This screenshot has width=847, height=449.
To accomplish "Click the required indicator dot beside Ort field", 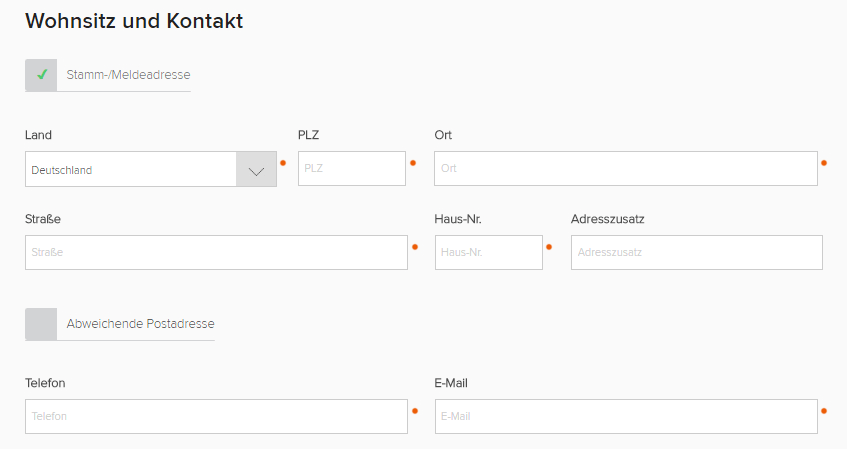I will pos(824,162).
